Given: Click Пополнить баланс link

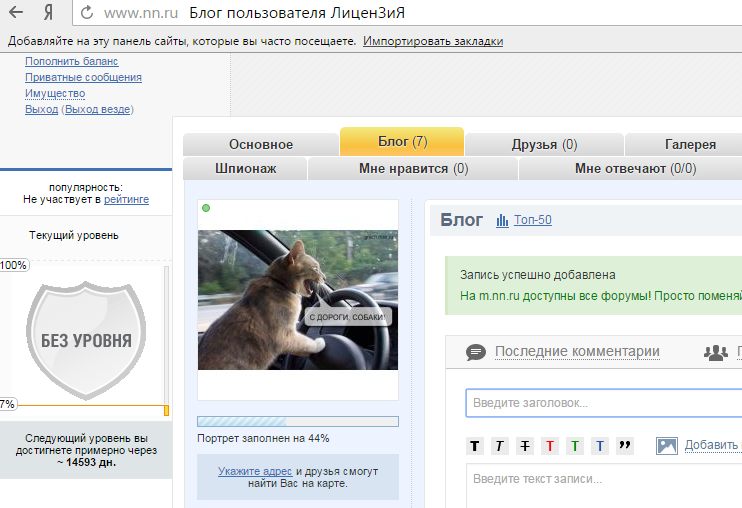Looking at the screenshot, I should [x=71, y=61].
